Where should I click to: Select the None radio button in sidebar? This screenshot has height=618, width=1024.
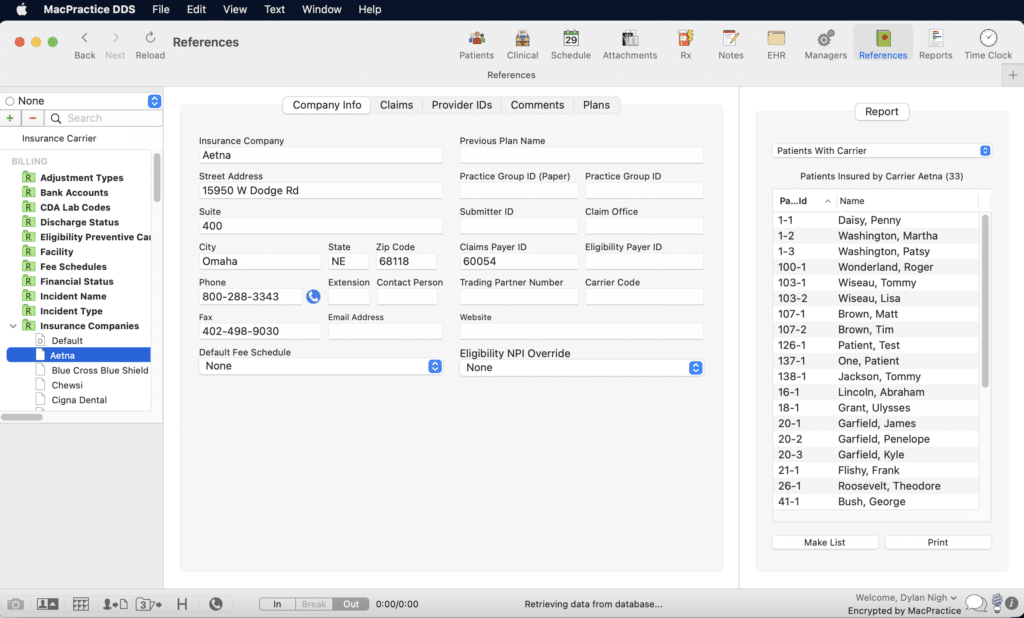pyautogui.click(x=10, y=101)
